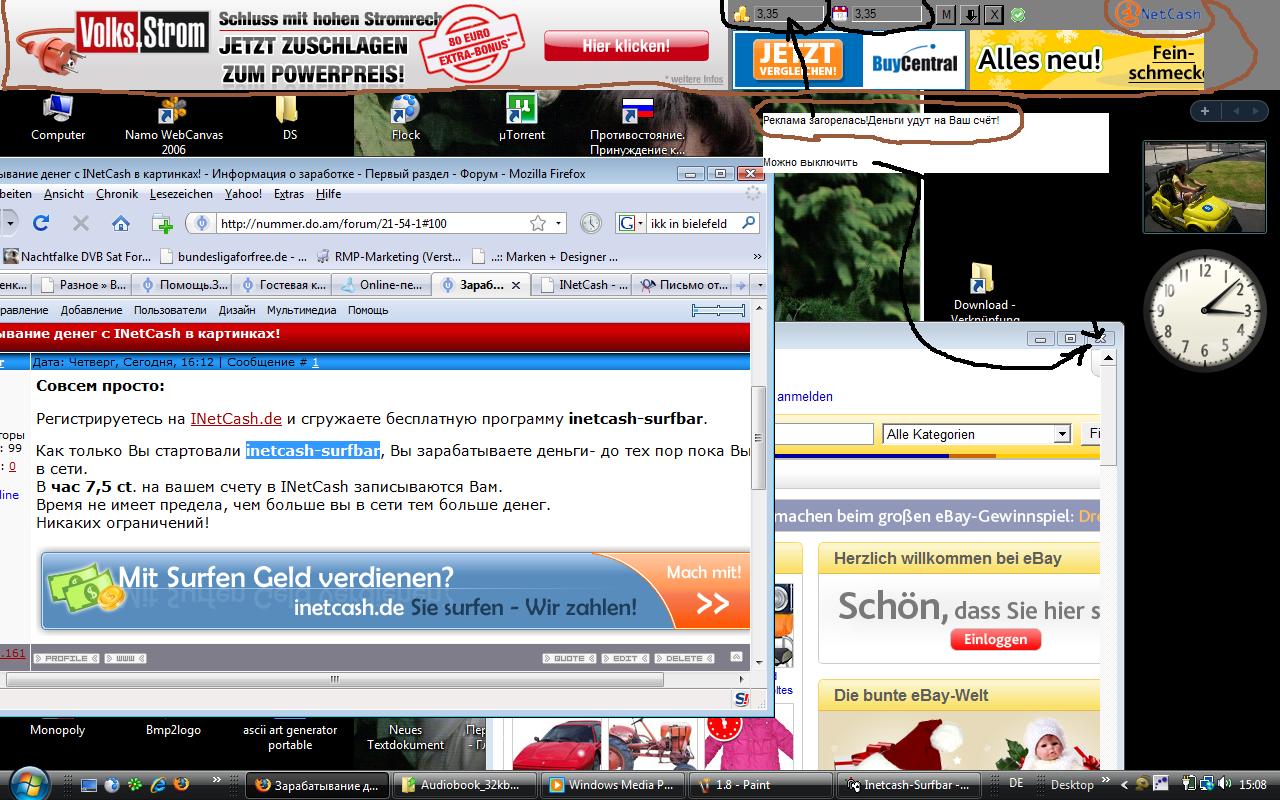Open the Windows Media P... taskbar button
Screen dimensions: 1280x800
(x=613, y=785)
